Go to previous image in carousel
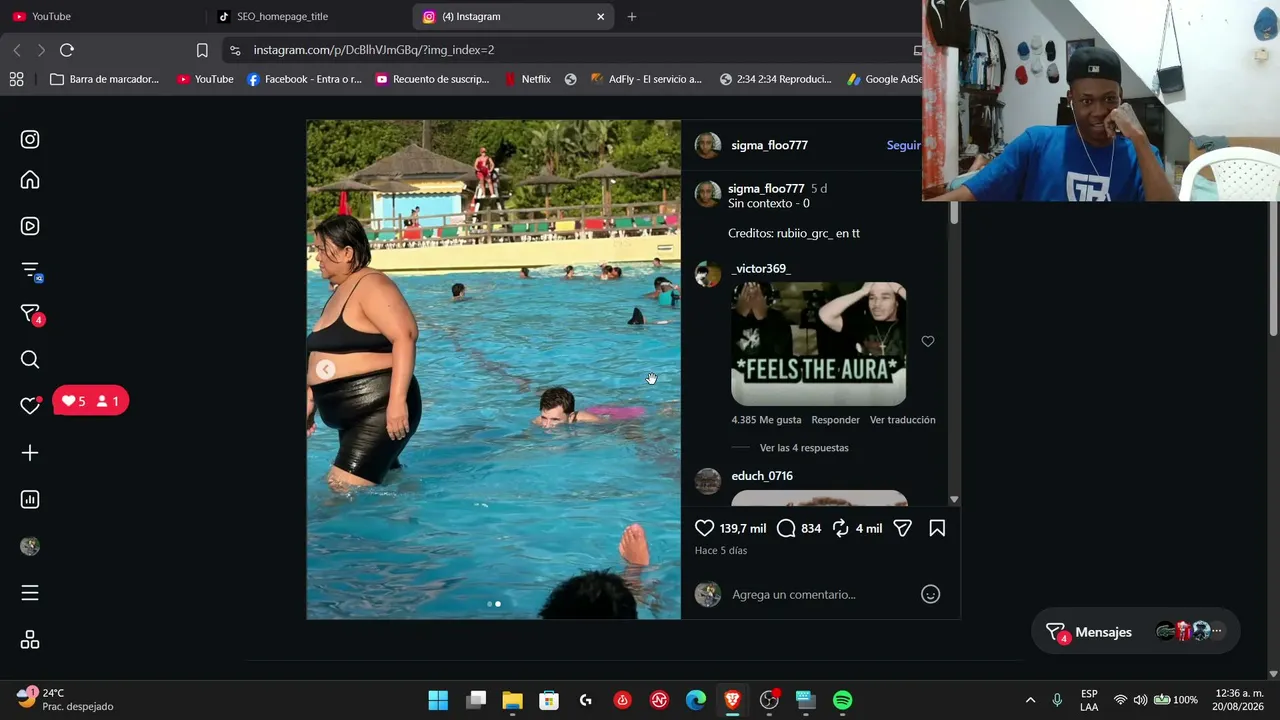The height and width of the screenshot is (720, 1280). coord(325,370)
